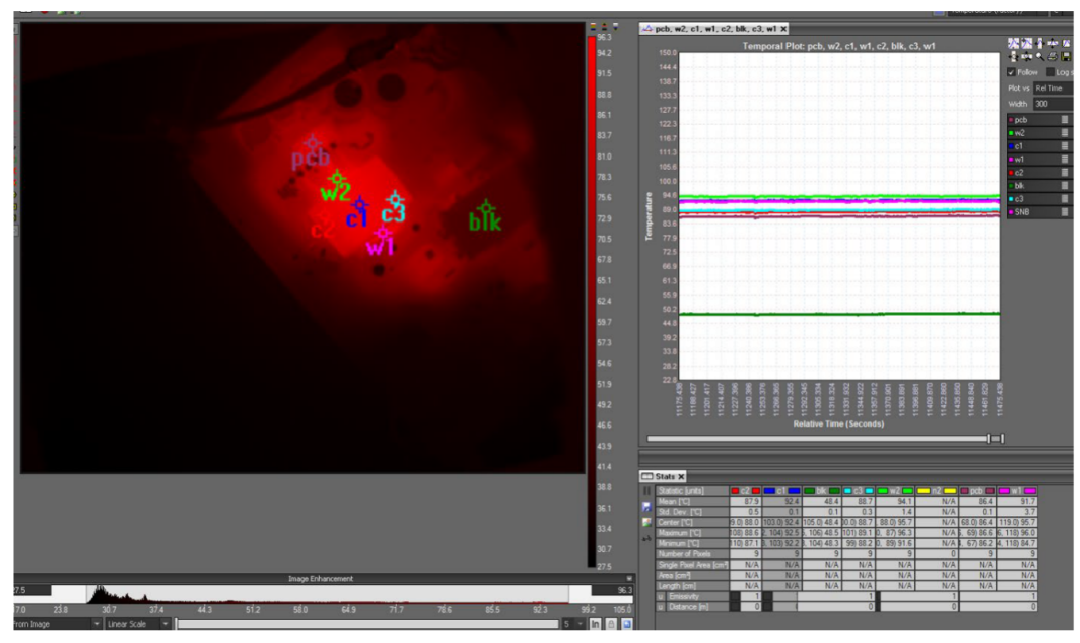
Task: Select the pcb series in plot legend
Action: point(1038,120)
